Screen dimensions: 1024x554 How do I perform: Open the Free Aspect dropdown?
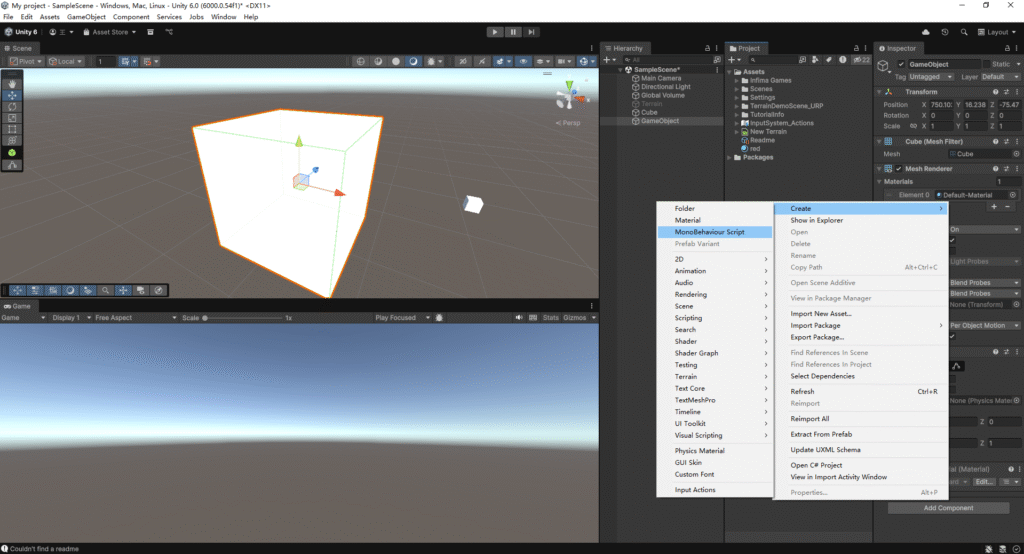(x=135, y=318)
